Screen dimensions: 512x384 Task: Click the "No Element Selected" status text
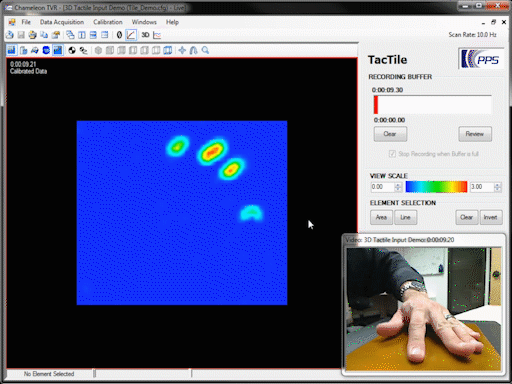tap(49, 374)
